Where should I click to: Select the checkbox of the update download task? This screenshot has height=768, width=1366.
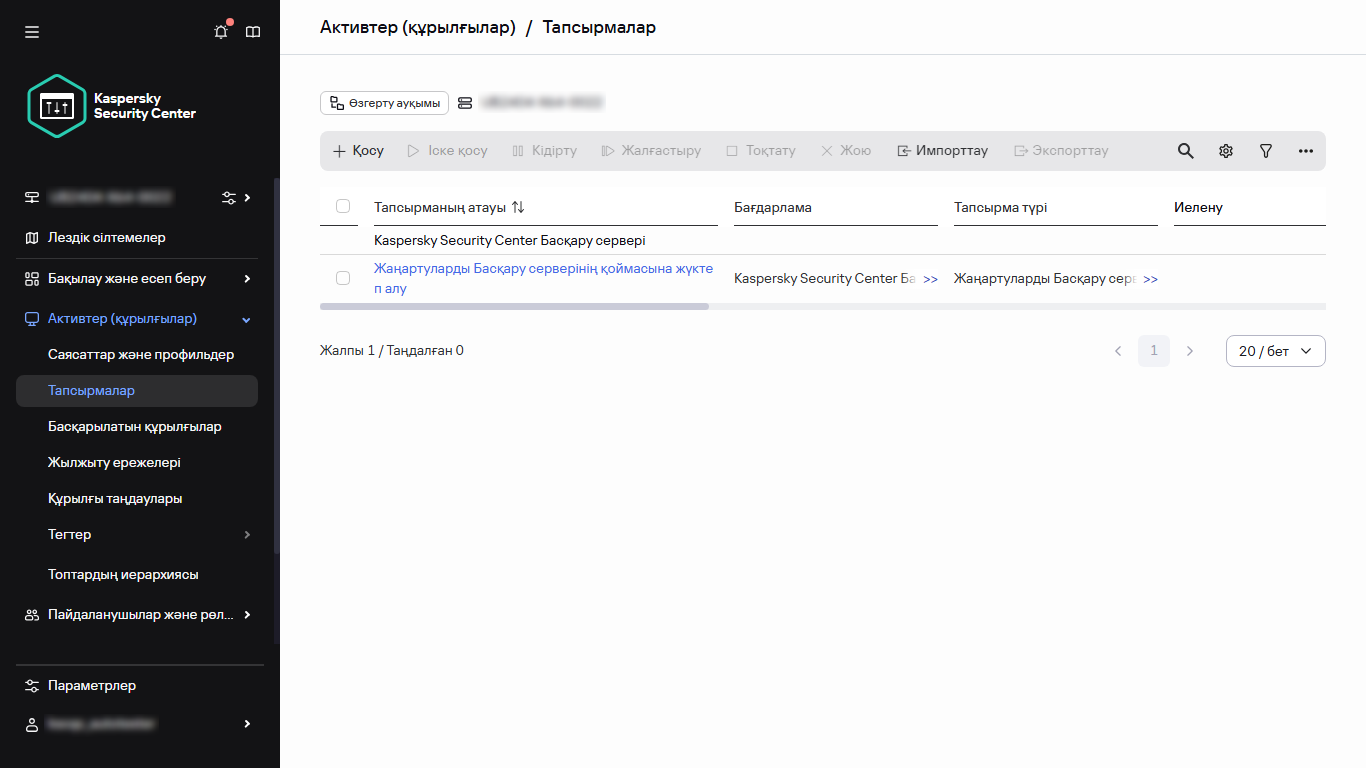coord(343,278)
